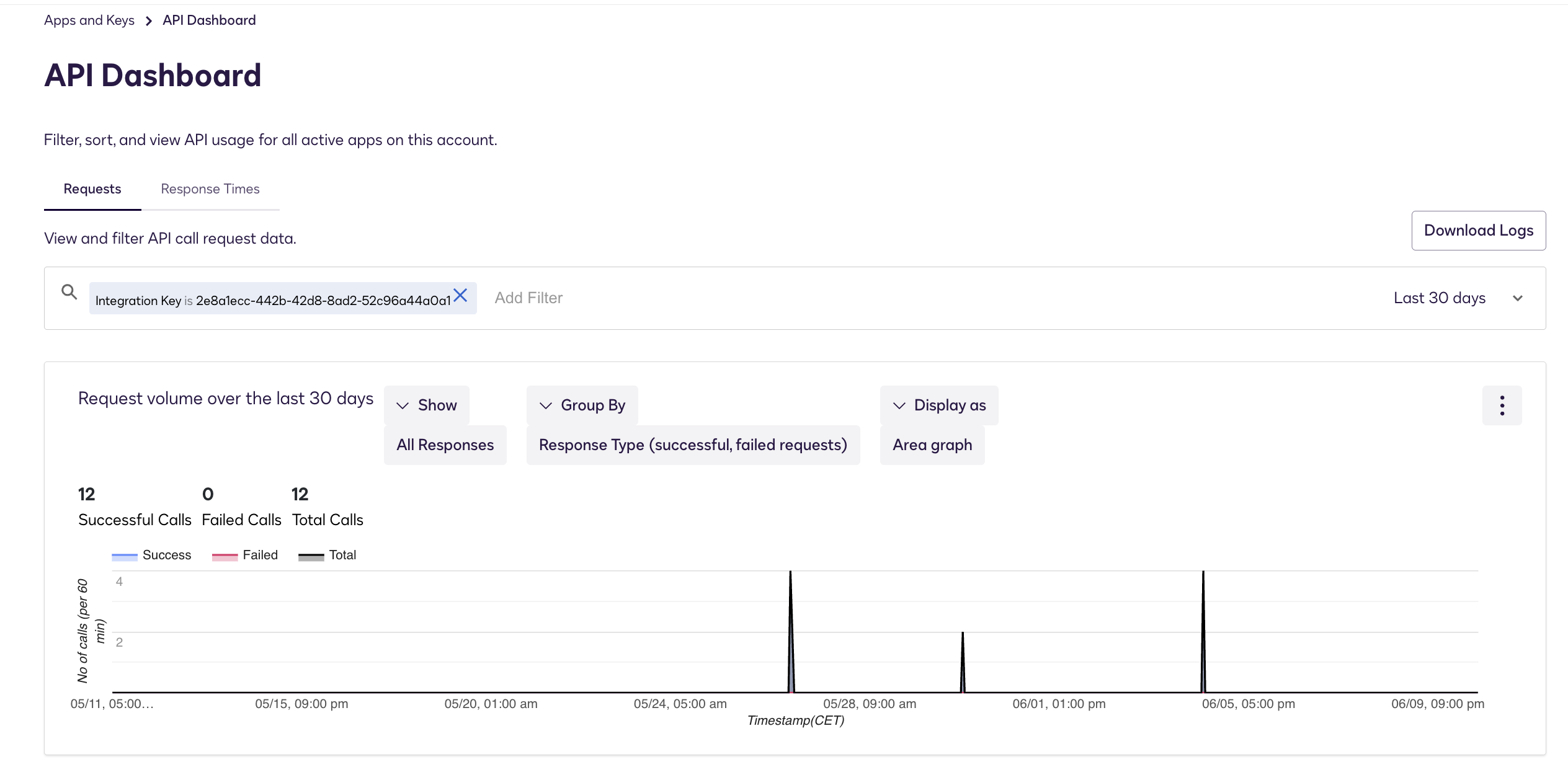Click the Download Logs button

[1478, 231]
